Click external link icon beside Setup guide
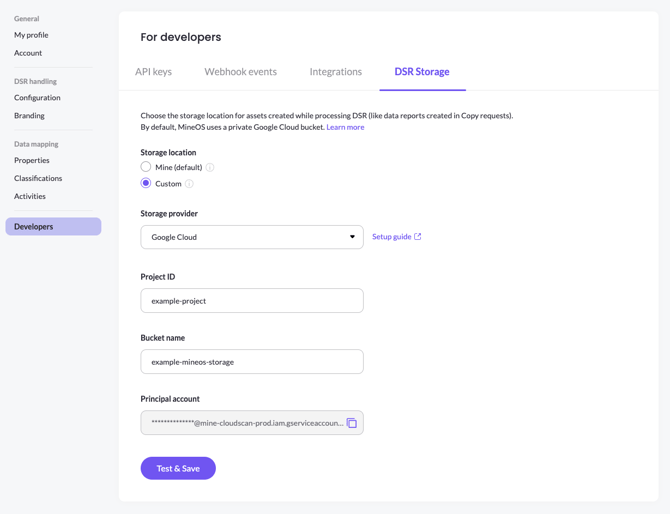The image size is (670, 514). pos(418,237)
